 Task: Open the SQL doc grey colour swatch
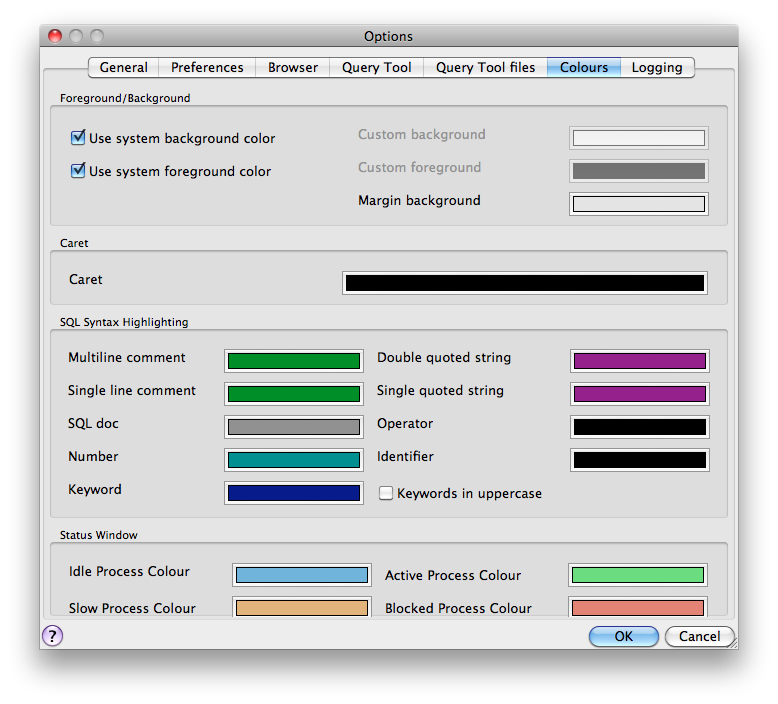294,427
